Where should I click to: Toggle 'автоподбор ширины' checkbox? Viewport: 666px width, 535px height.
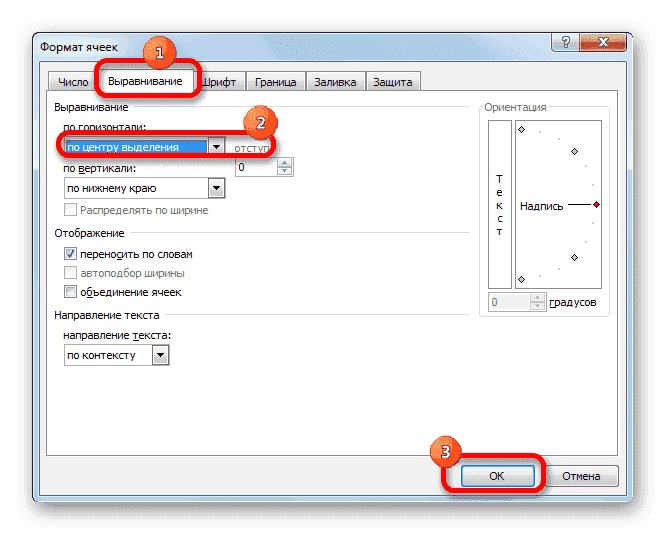point(71,273)
